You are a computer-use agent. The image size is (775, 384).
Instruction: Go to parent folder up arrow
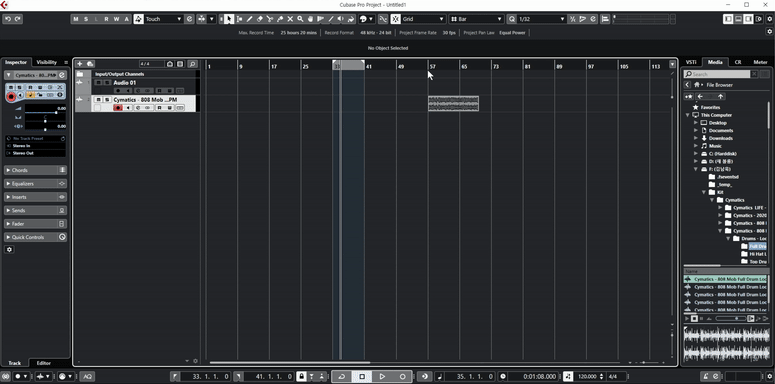coord(721,96)
